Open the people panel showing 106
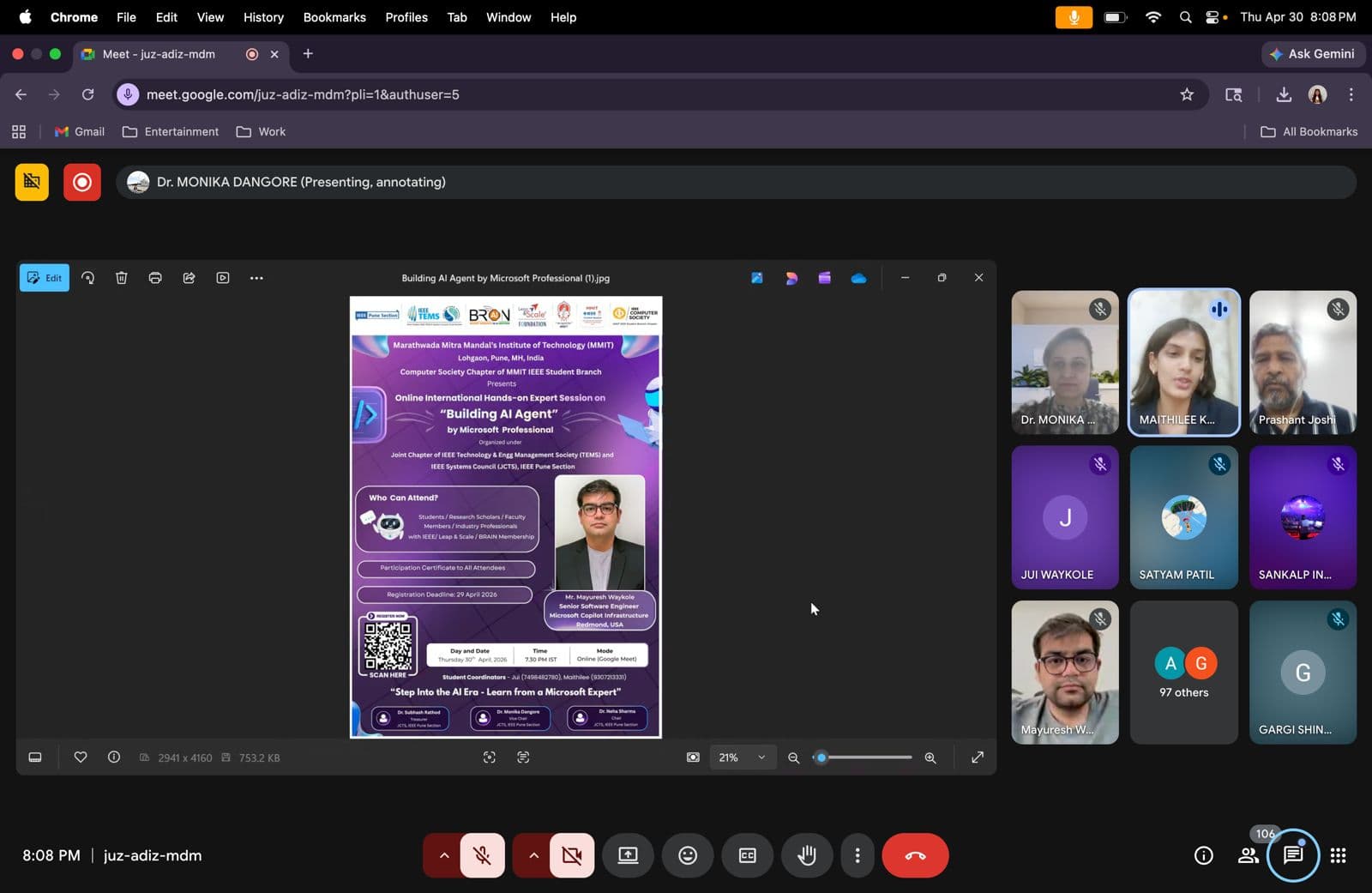The image size is (1372, 893). coord(1249,855)
